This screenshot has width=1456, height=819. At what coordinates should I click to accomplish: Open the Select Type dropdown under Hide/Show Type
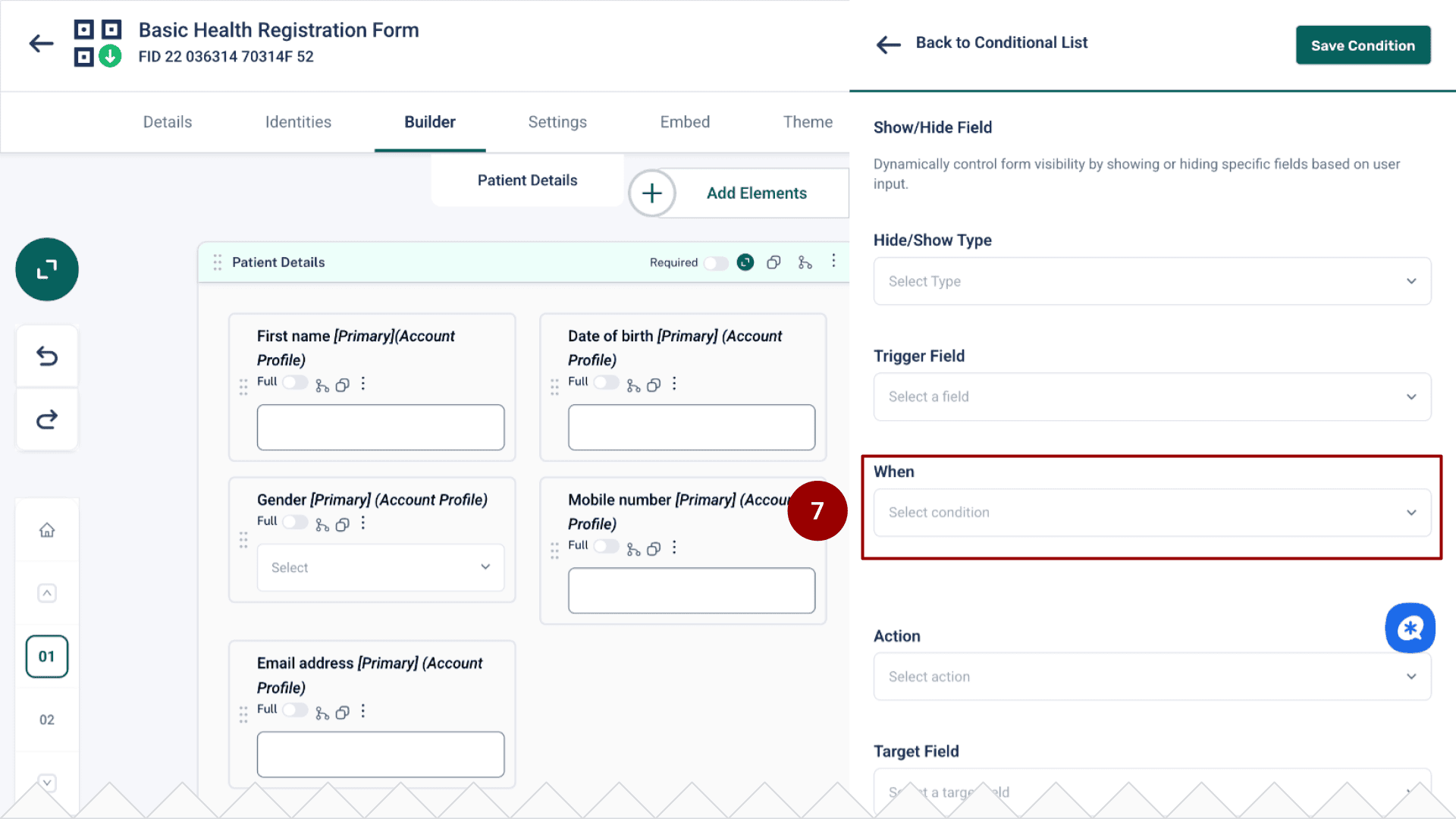click(1151, 281)
